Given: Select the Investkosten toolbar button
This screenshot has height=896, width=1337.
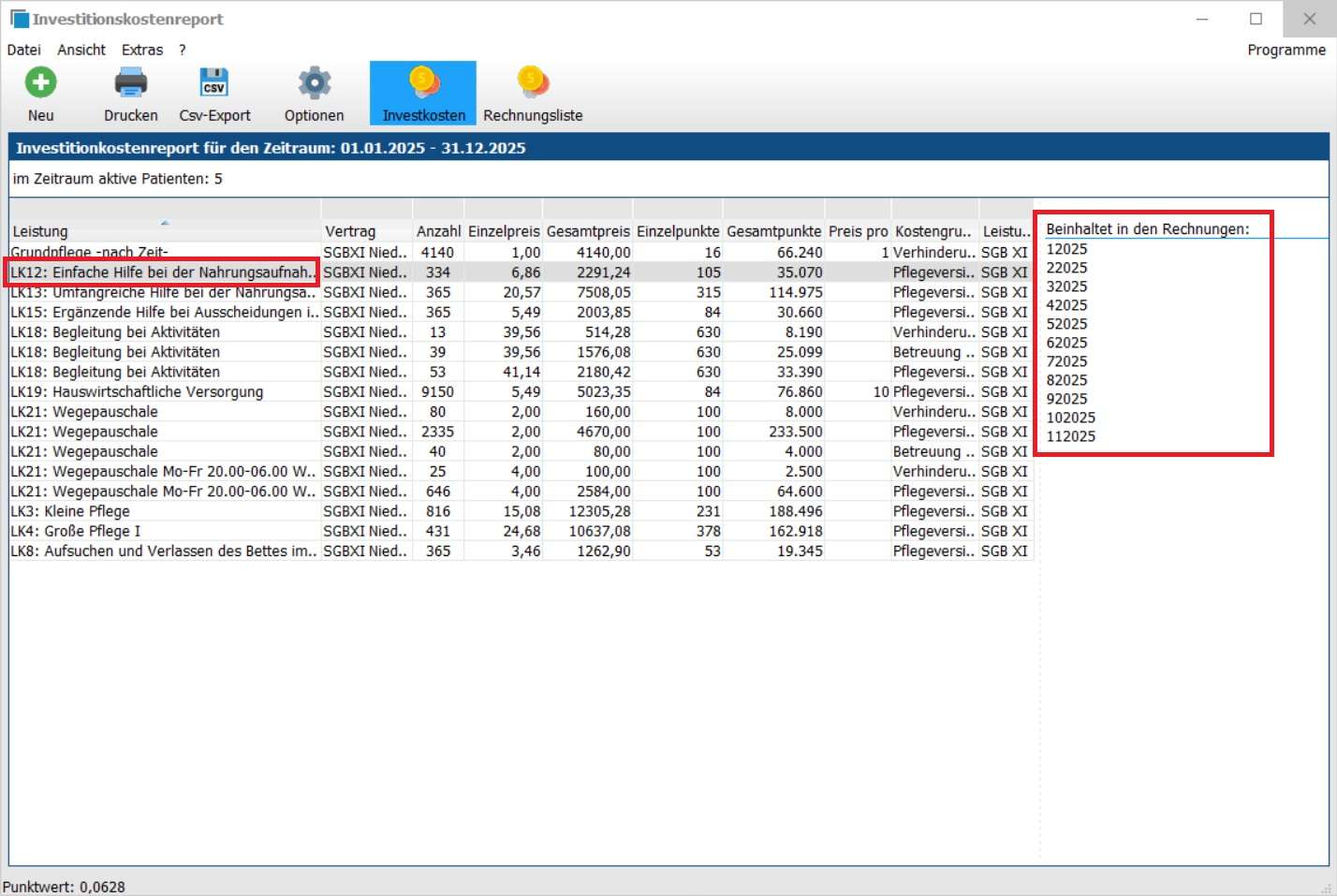Looking at the screenshot, I should click(423, 94).
